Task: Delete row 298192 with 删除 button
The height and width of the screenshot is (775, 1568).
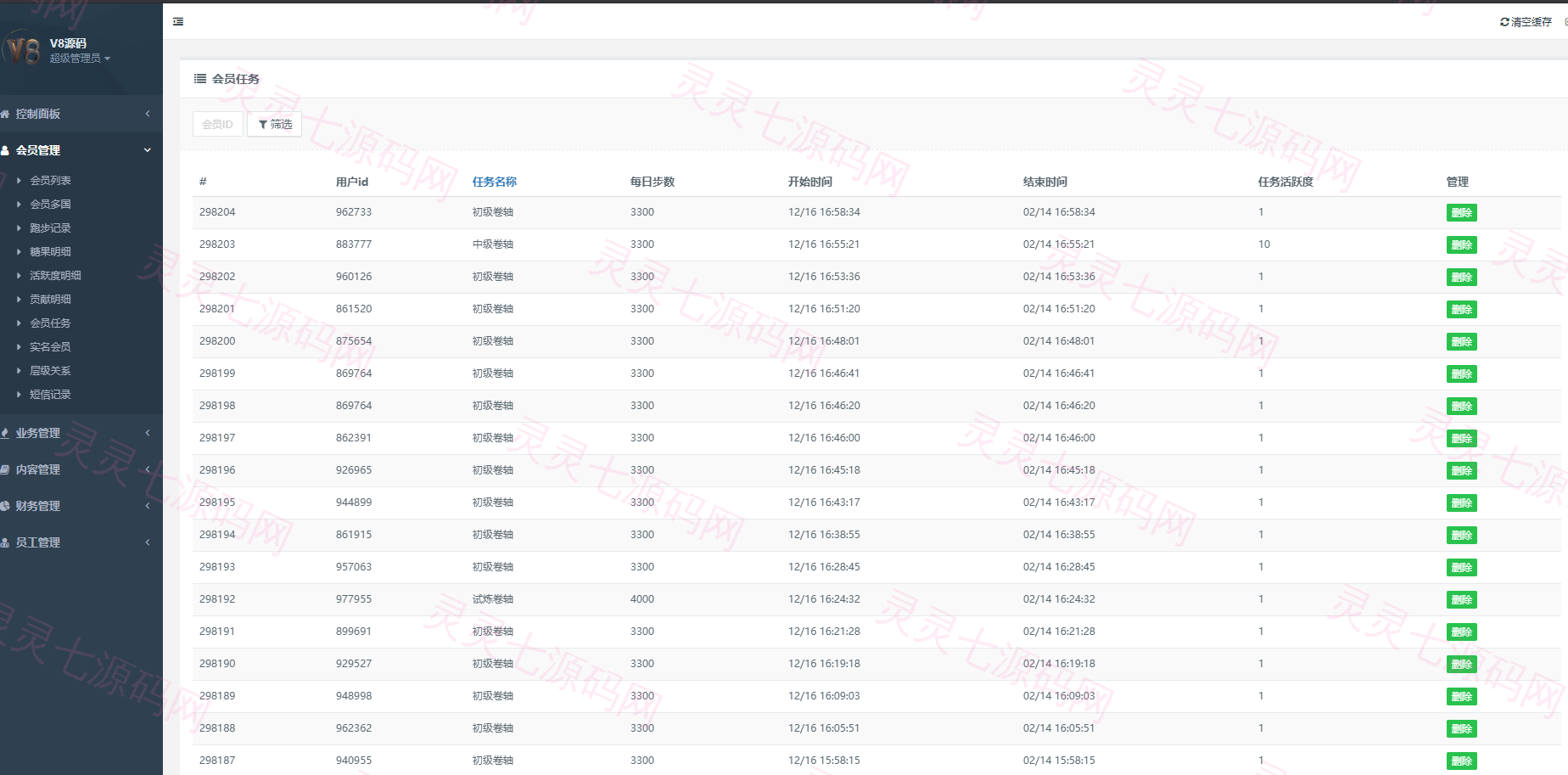Action: click(1461, 600)
